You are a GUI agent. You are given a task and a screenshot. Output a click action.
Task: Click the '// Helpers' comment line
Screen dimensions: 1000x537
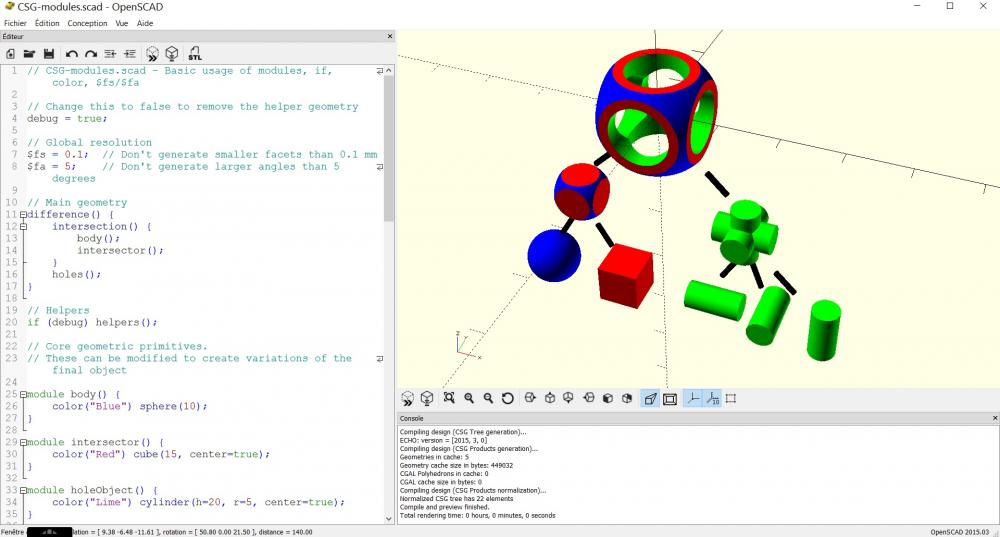(x=58, y=311)
